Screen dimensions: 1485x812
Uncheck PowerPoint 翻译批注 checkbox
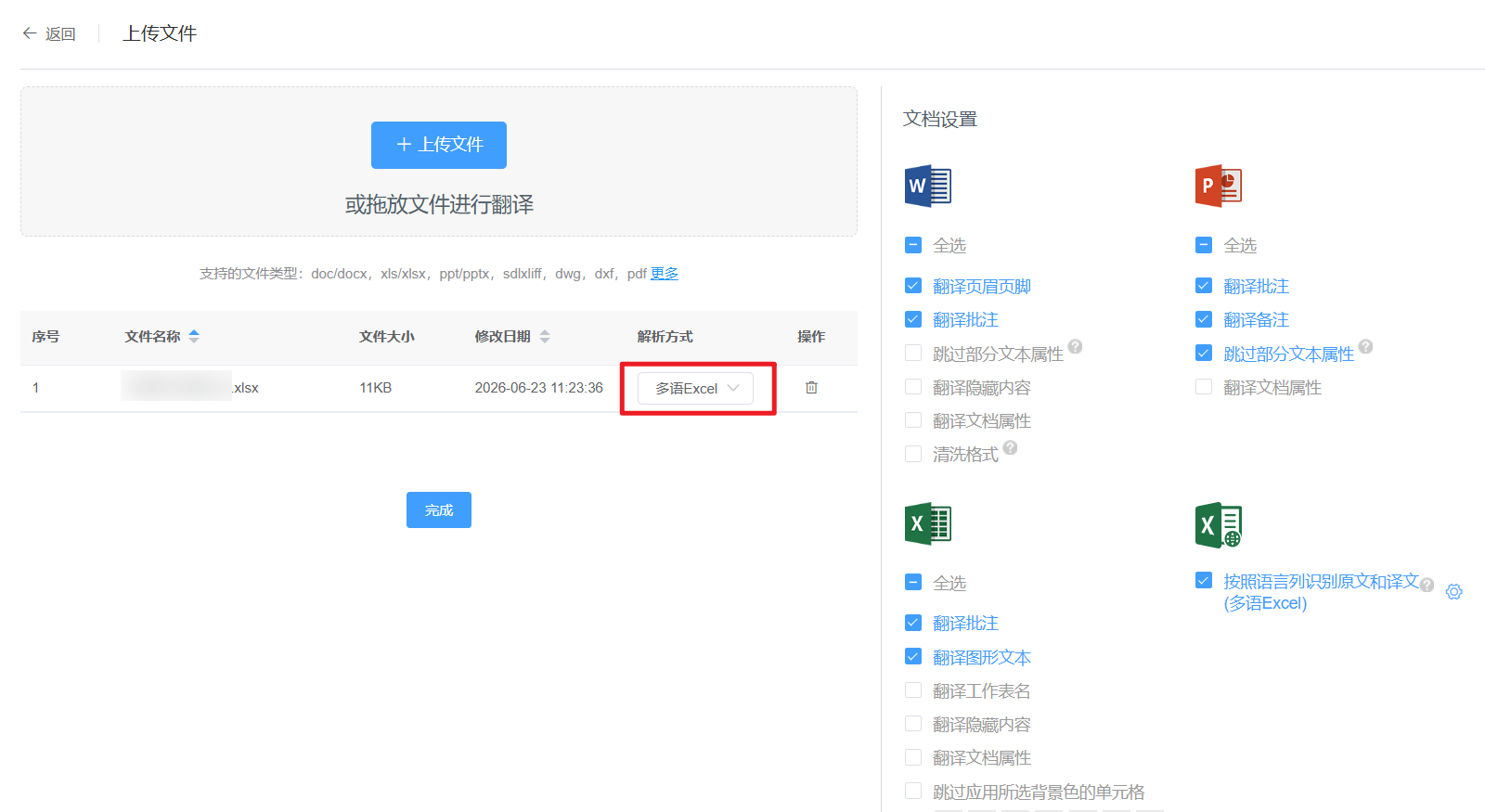point(1204,286)
